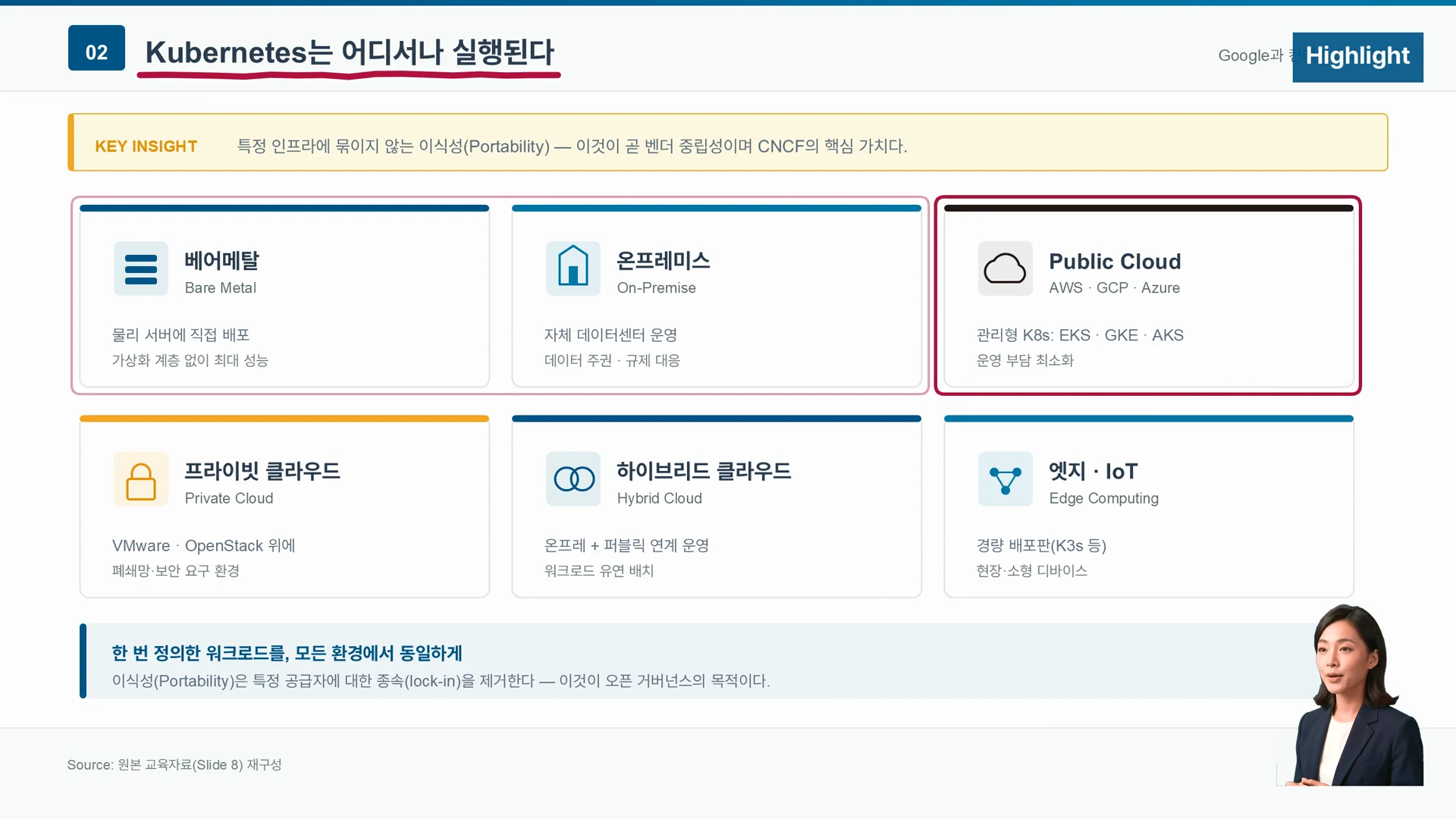The height and width of the screenshot is (819, 1456).
Task: Click the Public Cloud card heading
Action: (x=1115, y=262)
